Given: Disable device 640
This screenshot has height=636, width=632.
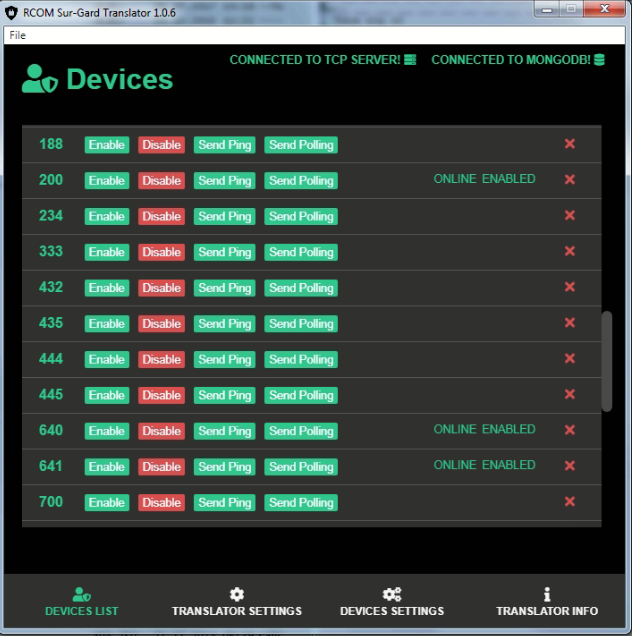Looking at the screenshot, I should click(161, 431).
